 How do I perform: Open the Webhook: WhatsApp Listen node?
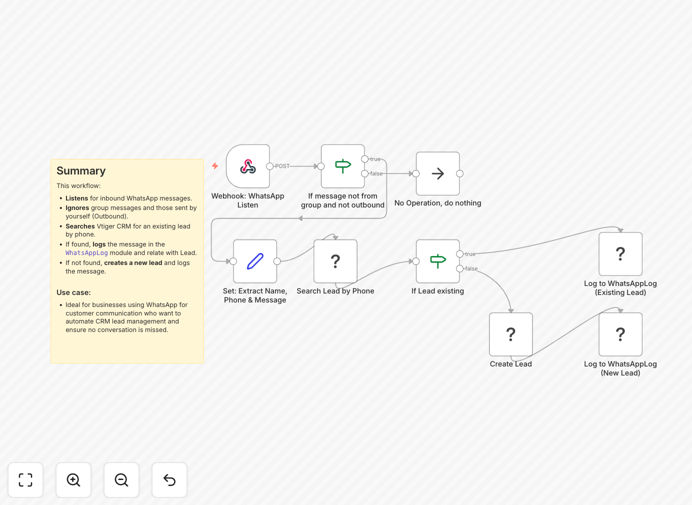click(x=248, y=166)
